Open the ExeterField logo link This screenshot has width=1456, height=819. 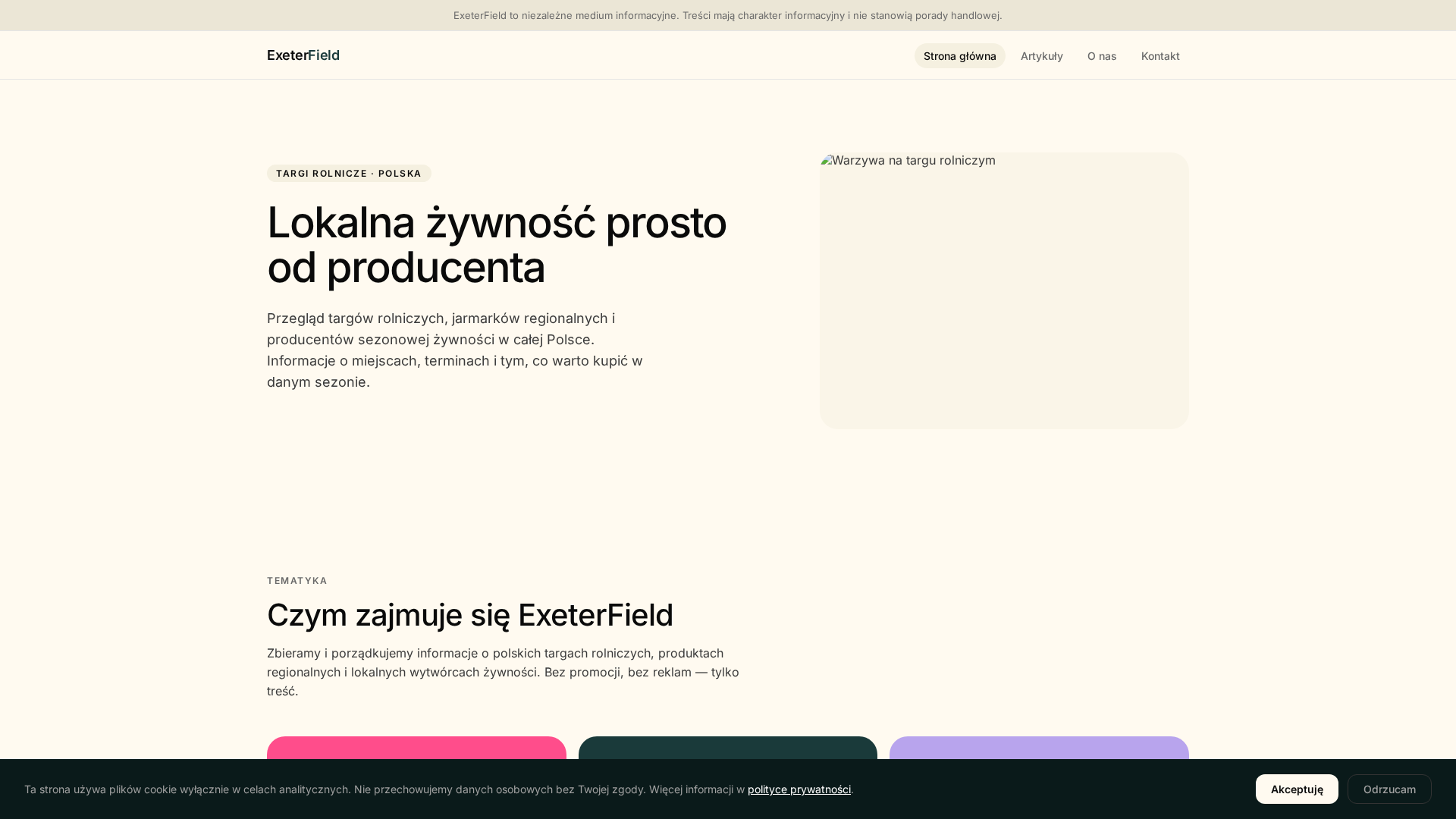coord(303,55)
